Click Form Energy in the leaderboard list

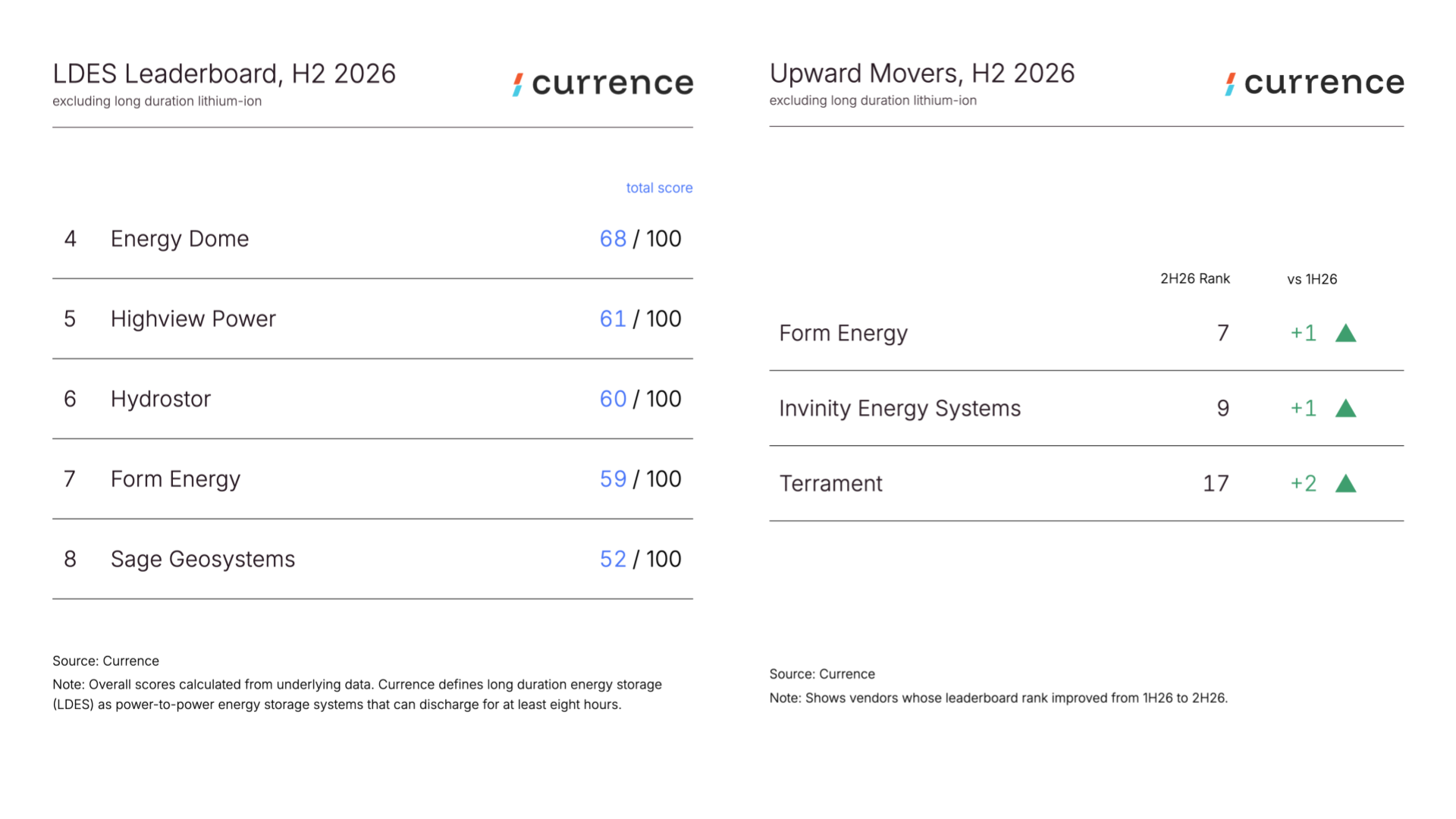pyautogui.click(x=175, y=479)
